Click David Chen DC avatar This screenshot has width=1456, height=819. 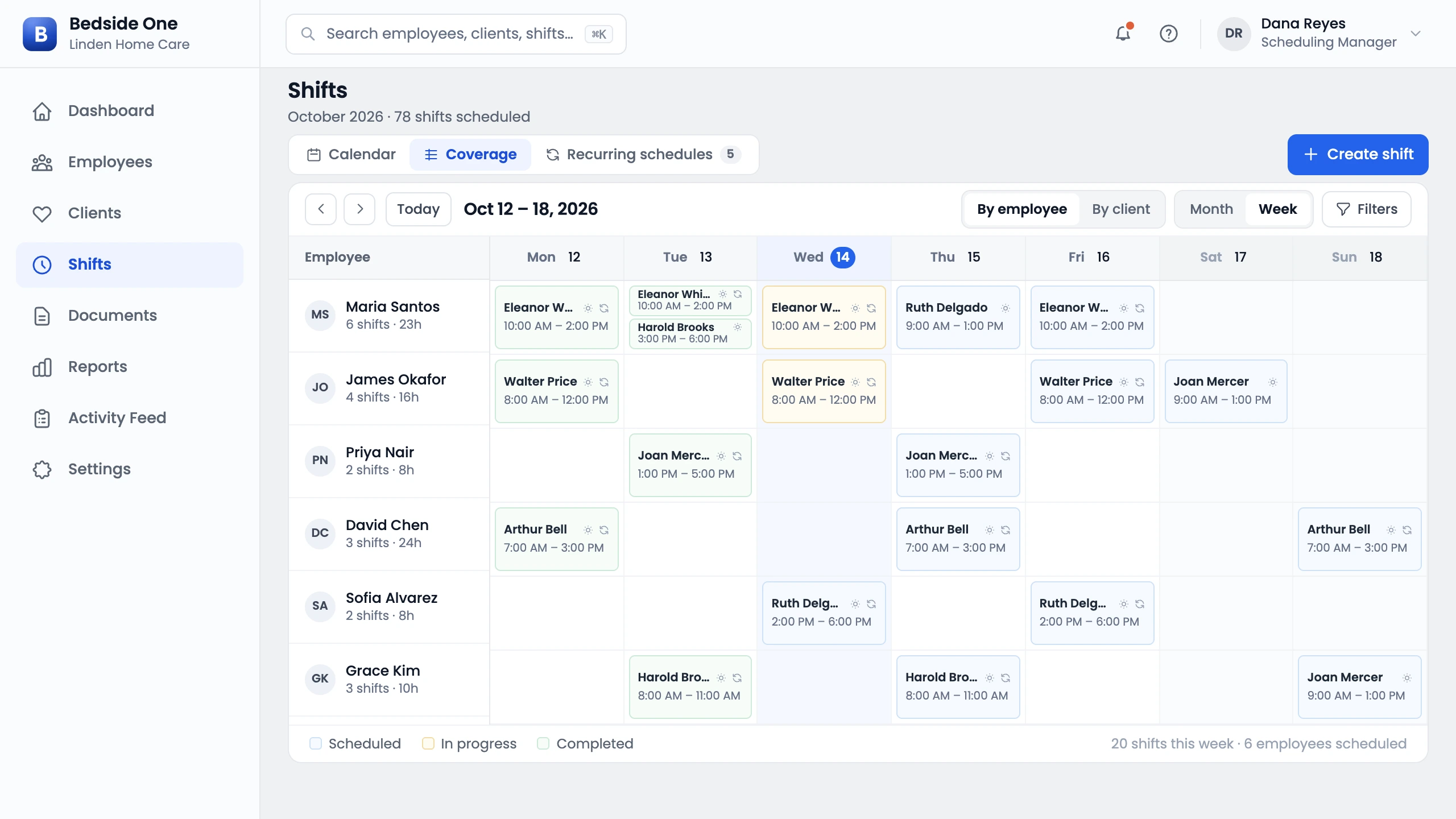[320, 533]
